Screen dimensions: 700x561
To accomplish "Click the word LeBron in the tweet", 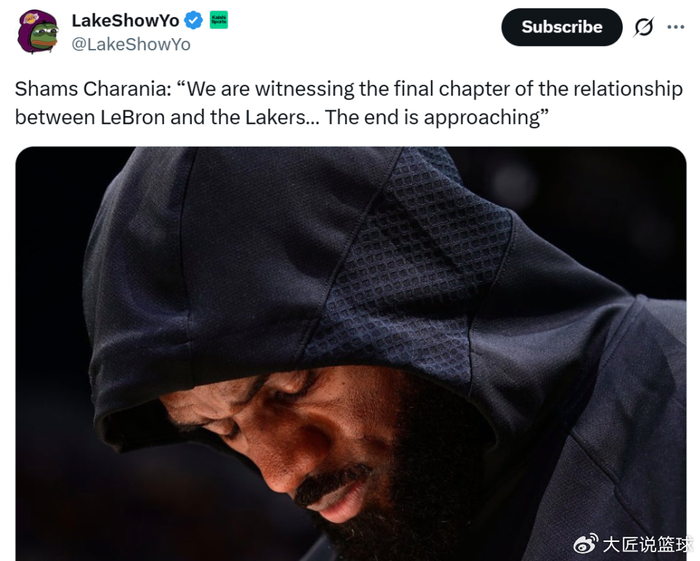I will pos(133,117).
